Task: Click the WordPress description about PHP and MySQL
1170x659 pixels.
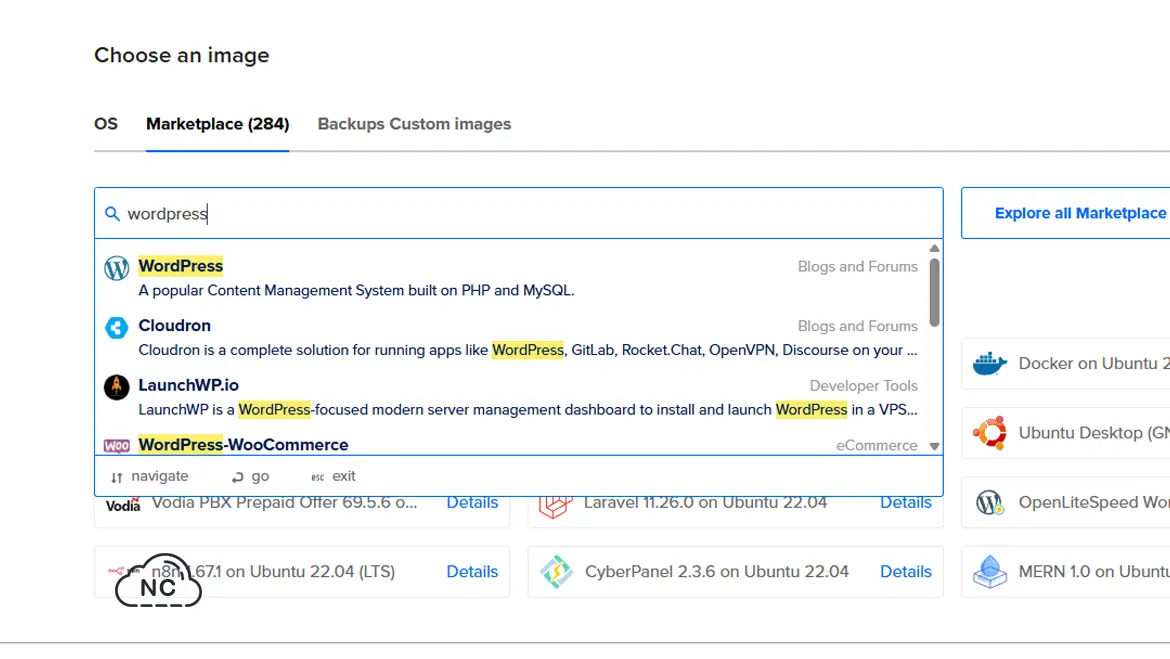Action: (356, 290)
